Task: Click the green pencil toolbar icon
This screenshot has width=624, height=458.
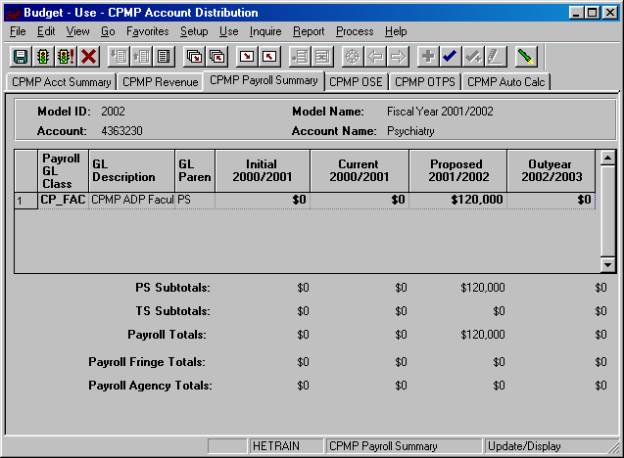Action: [525, 56]
